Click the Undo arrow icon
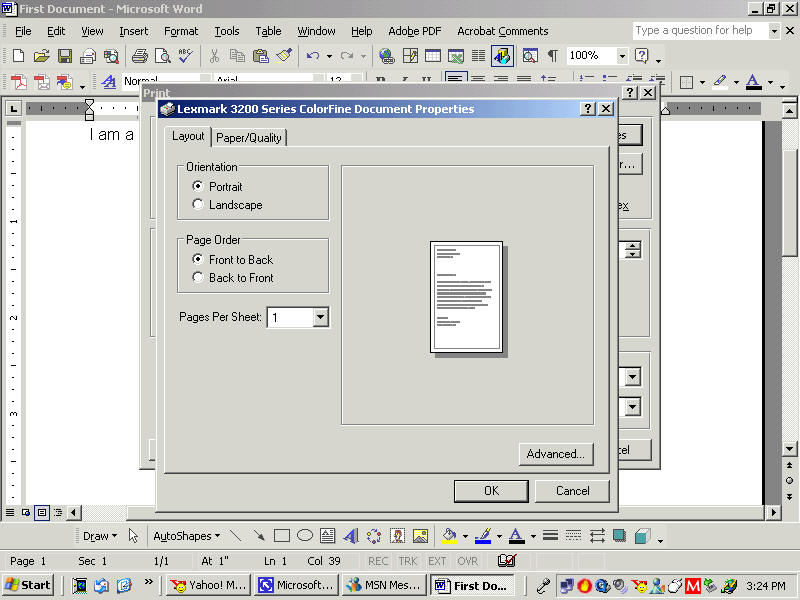800x600 pixels. point(313,56)
